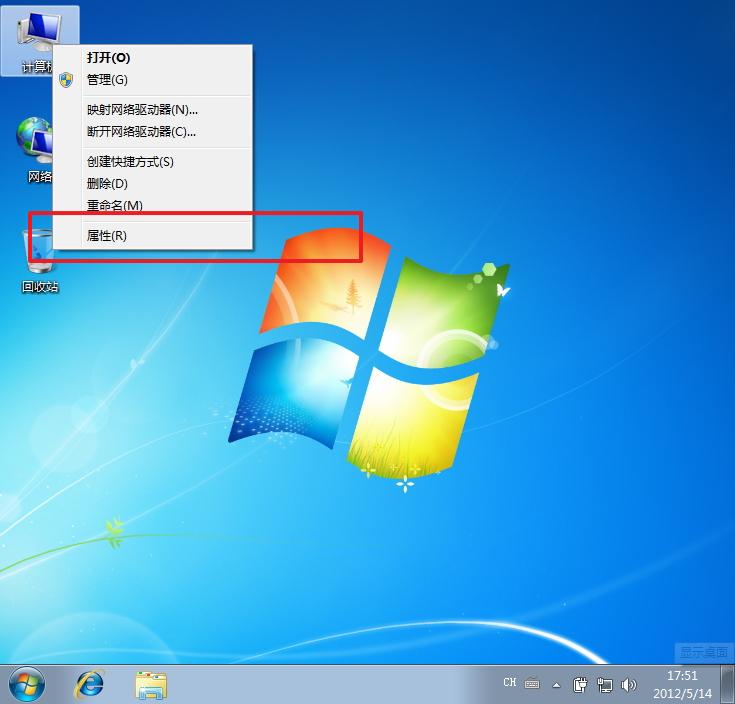Open the Windows Start orb
735x704 pixels.
point(27,684)
